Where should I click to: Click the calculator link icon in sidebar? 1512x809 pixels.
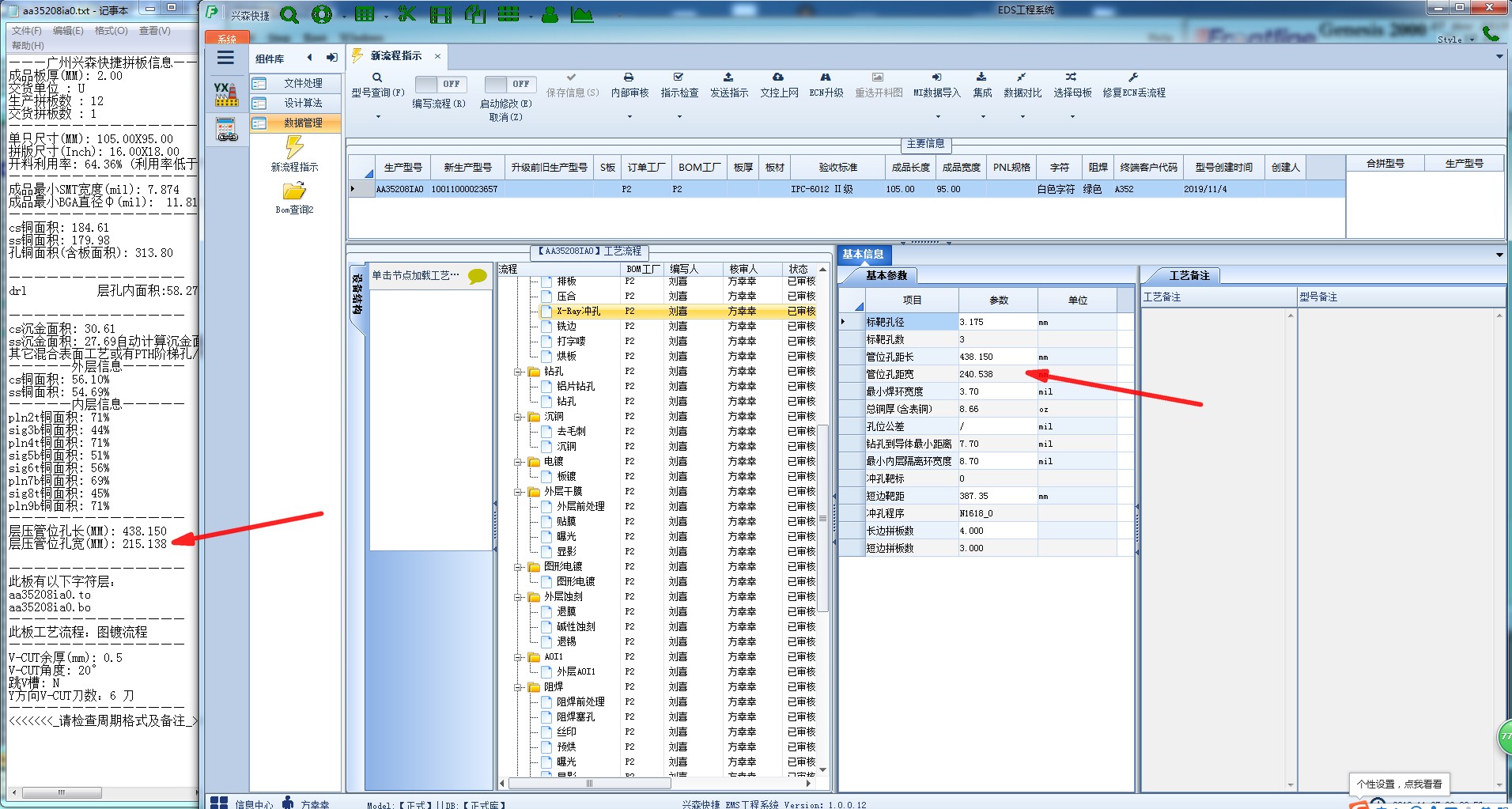click(227, 129)
